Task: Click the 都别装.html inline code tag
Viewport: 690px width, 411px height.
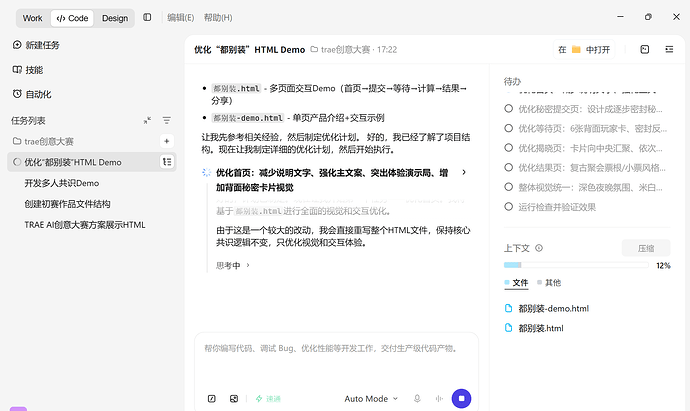Action: pyautogui.click(x=236, y=88)
